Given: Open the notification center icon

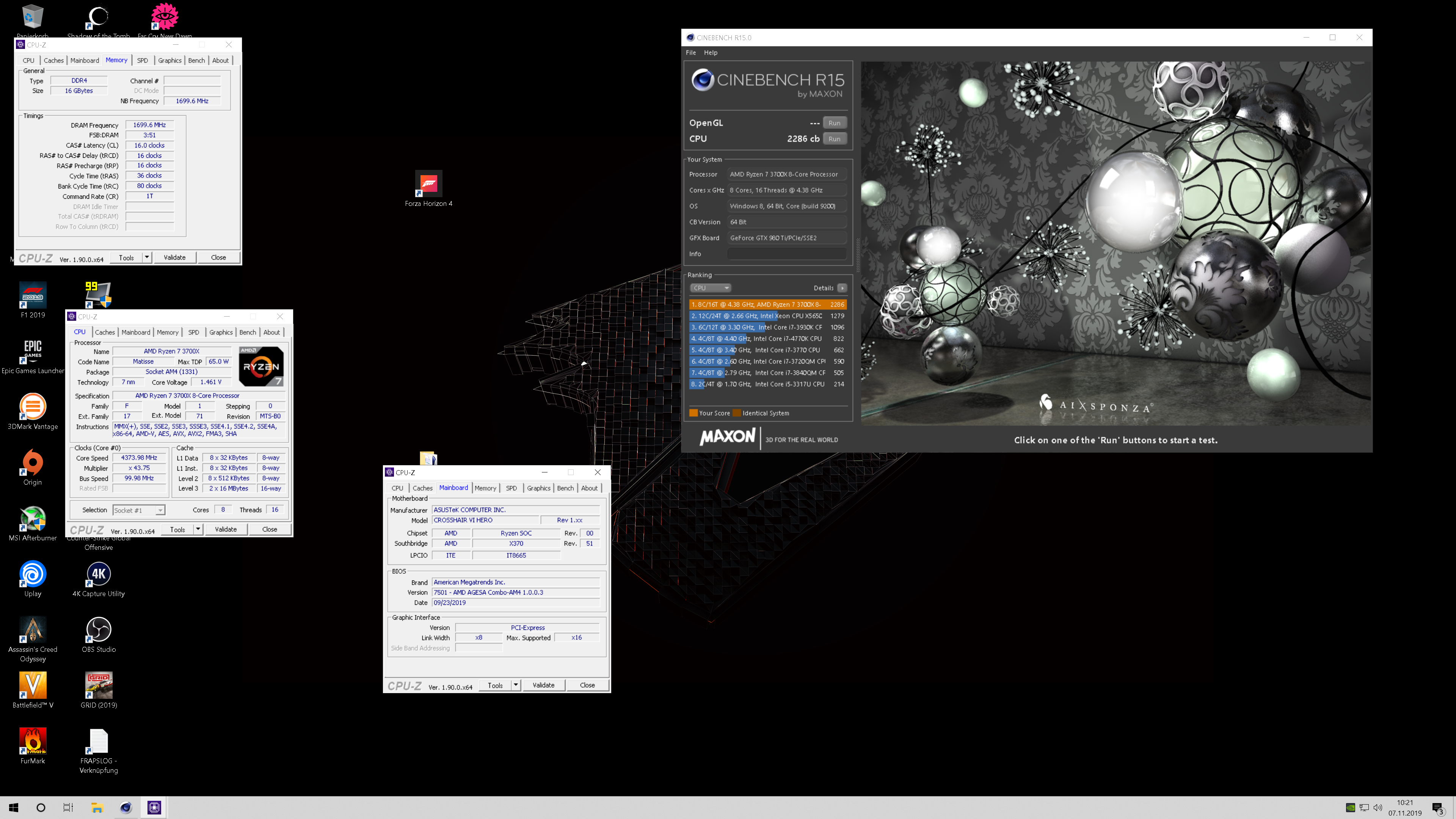Looking at the screenshot, I should click(x=1438, y=808).
